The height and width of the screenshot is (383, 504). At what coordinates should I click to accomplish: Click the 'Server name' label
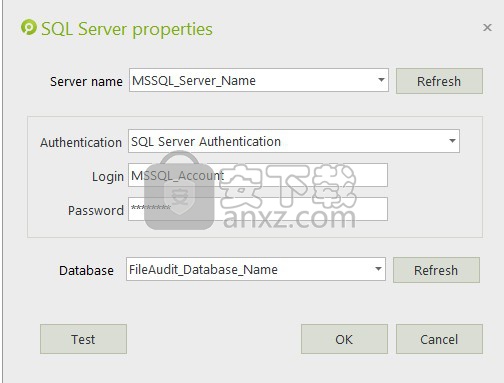86,81
